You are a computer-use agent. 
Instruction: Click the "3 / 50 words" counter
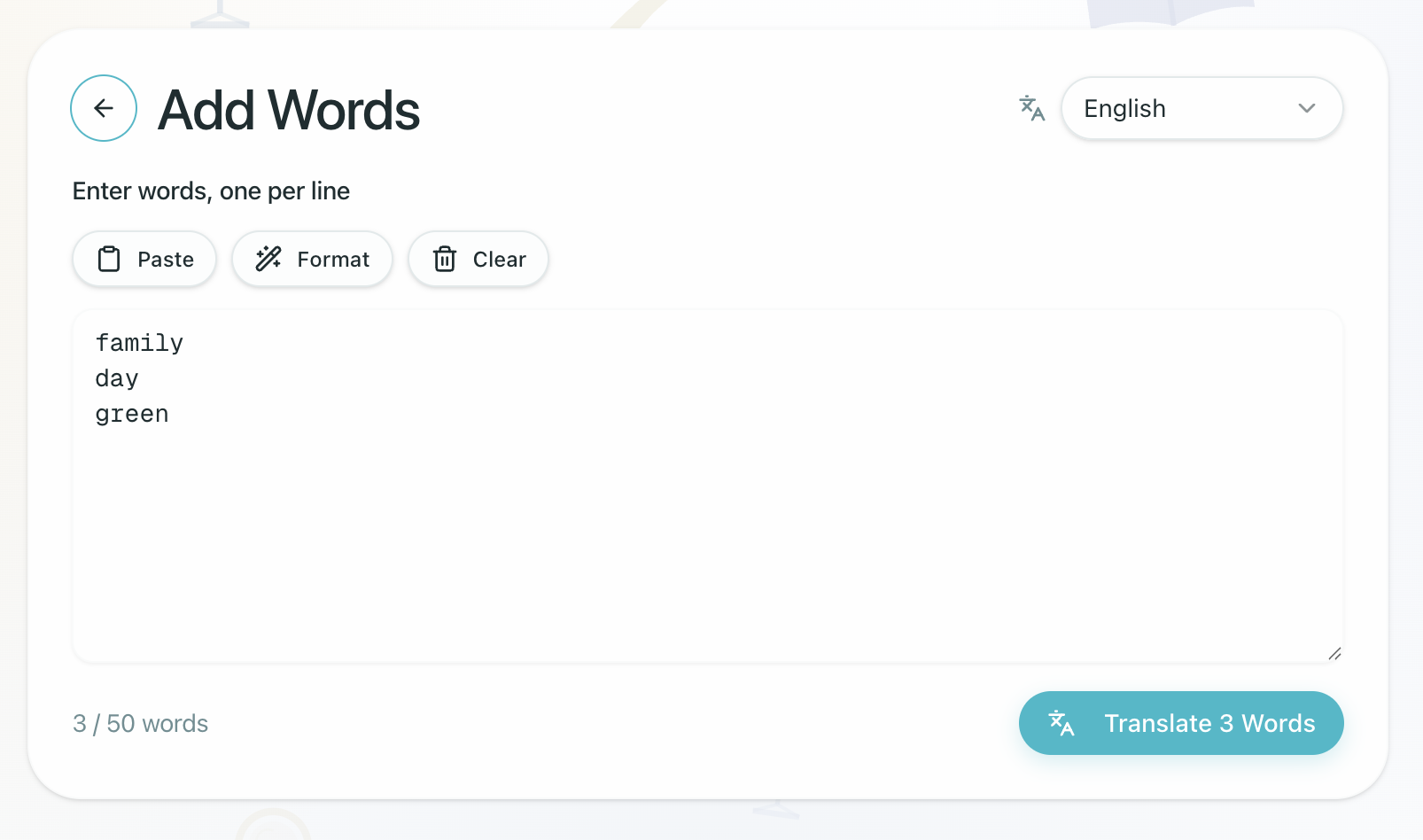(140, 723)
